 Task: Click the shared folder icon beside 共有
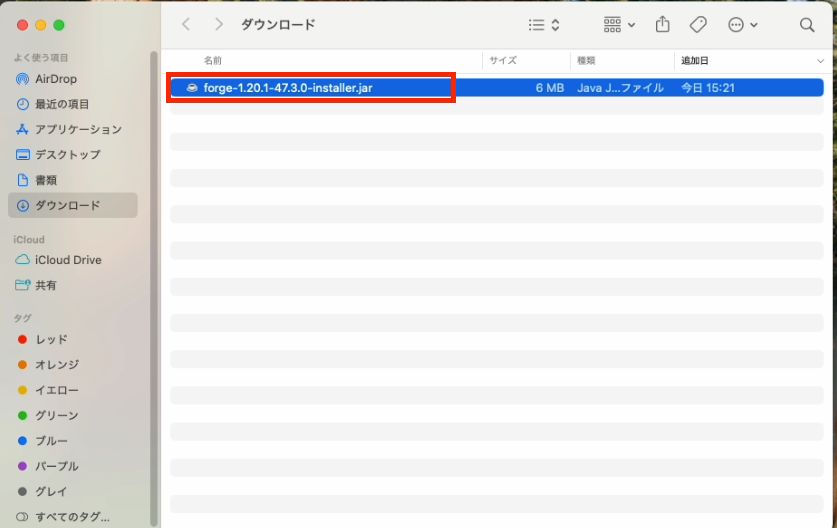click(22, 285)
